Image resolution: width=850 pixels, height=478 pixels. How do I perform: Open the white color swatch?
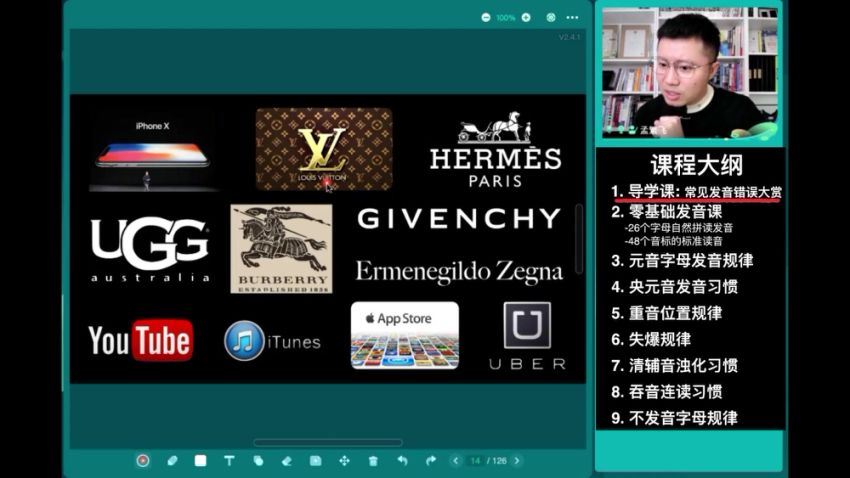pyautogui.click(x=201, y=461)
